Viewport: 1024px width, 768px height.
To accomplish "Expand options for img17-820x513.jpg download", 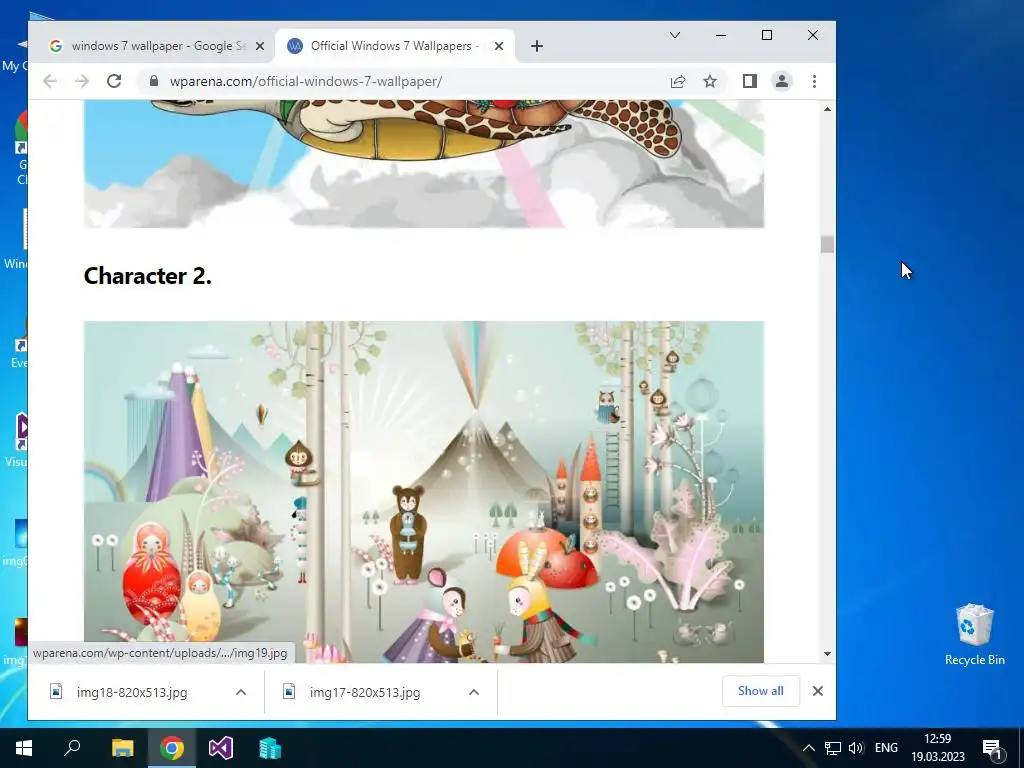I will tap(474, 692).
